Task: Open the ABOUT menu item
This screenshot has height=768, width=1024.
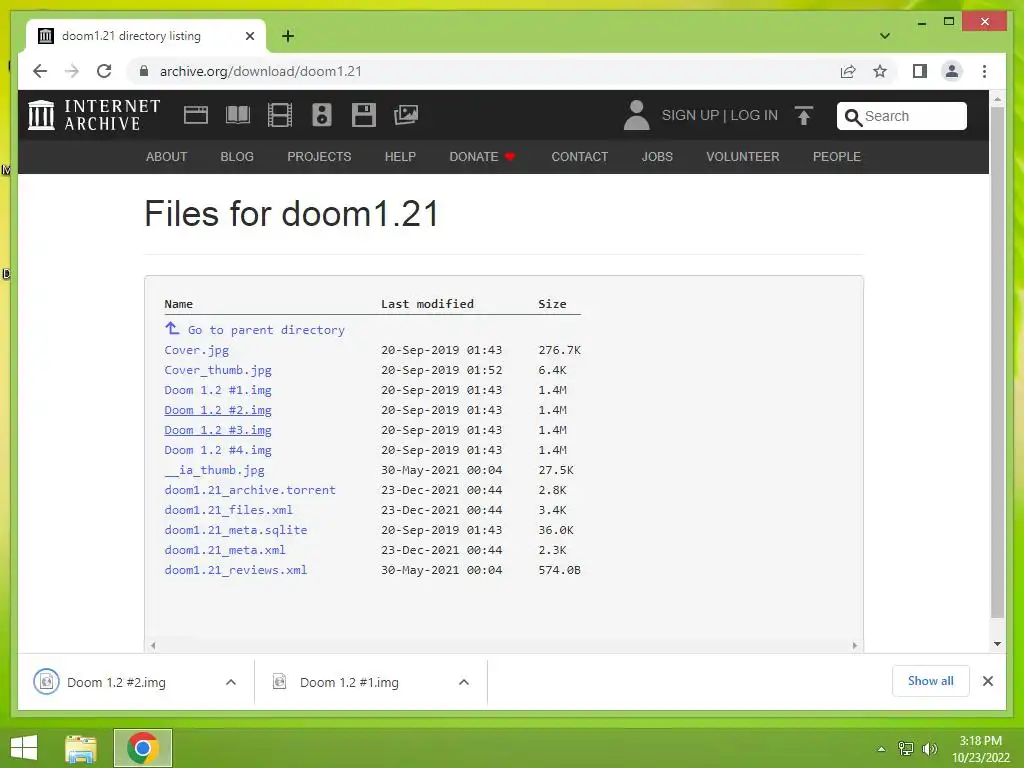Action: [x=167, y=157]
